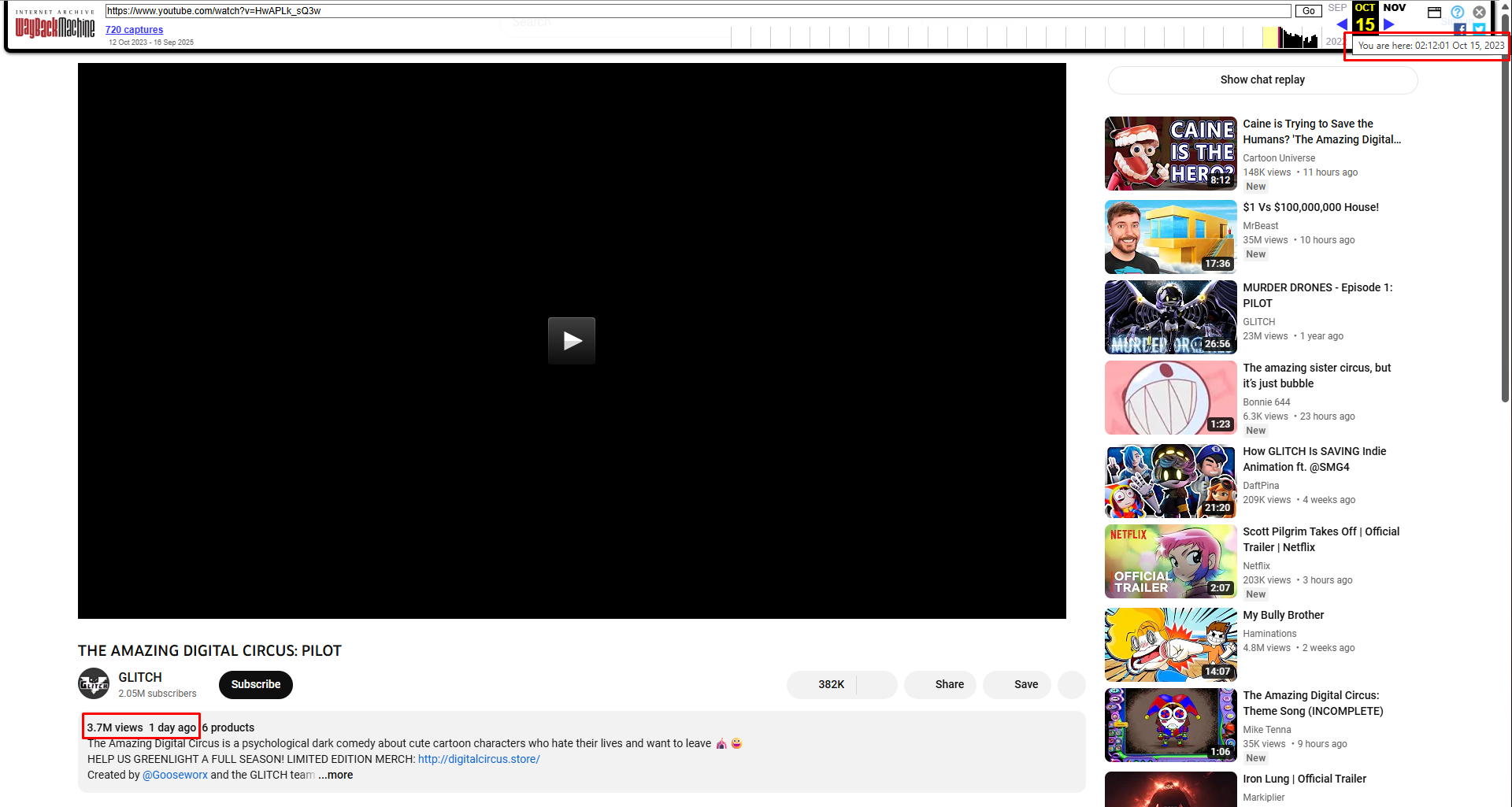Image resolution: width=1512 pixels, height=807 pixels.
Task: Close the Wayback Machine toolbar
Action: tap(1480, 12)
